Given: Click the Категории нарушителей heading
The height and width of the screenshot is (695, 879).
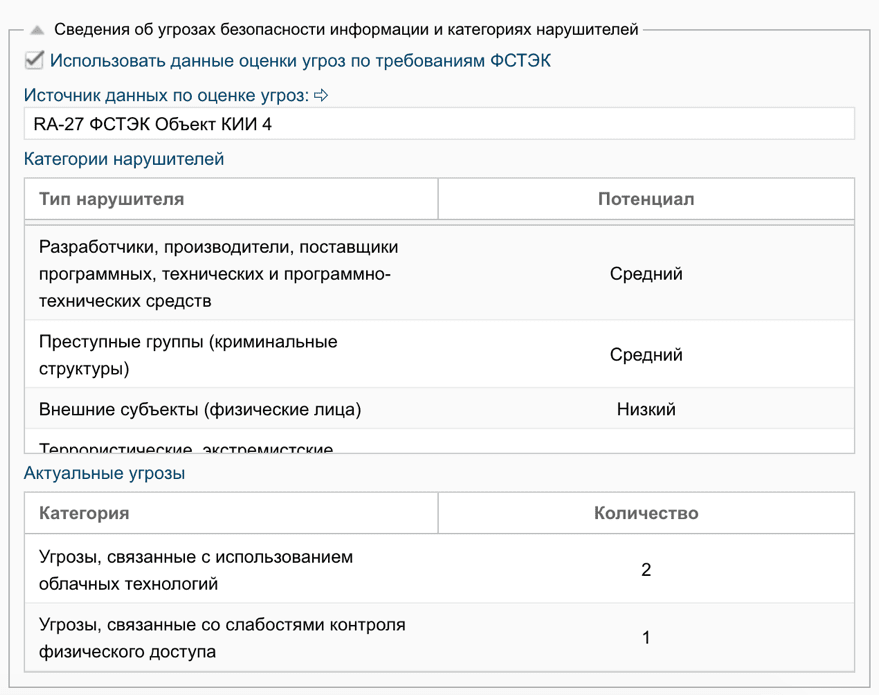Looking at the screenshot, I should pyautogui.click(x=124, y=159).
